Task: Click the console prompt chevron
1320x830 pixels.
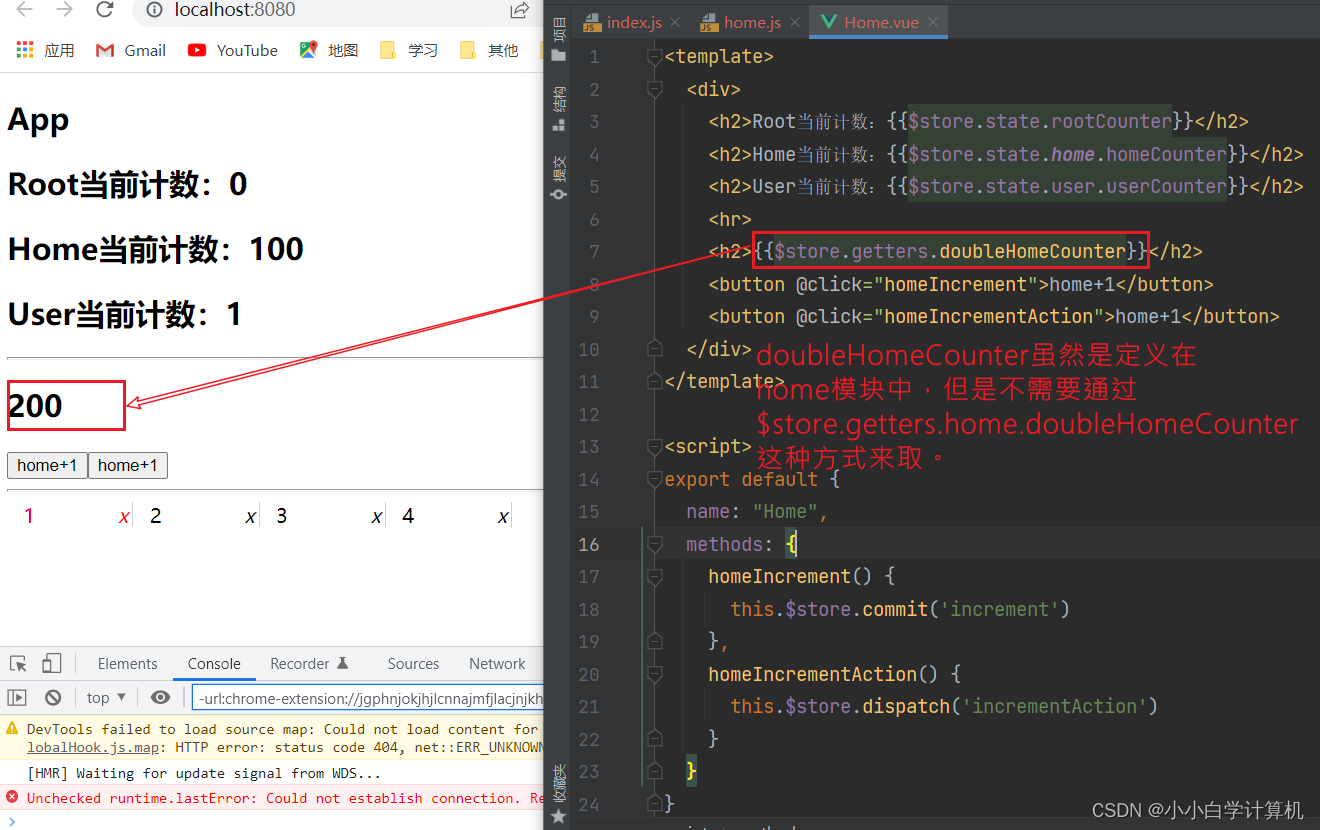Action: tap(12, 820)
